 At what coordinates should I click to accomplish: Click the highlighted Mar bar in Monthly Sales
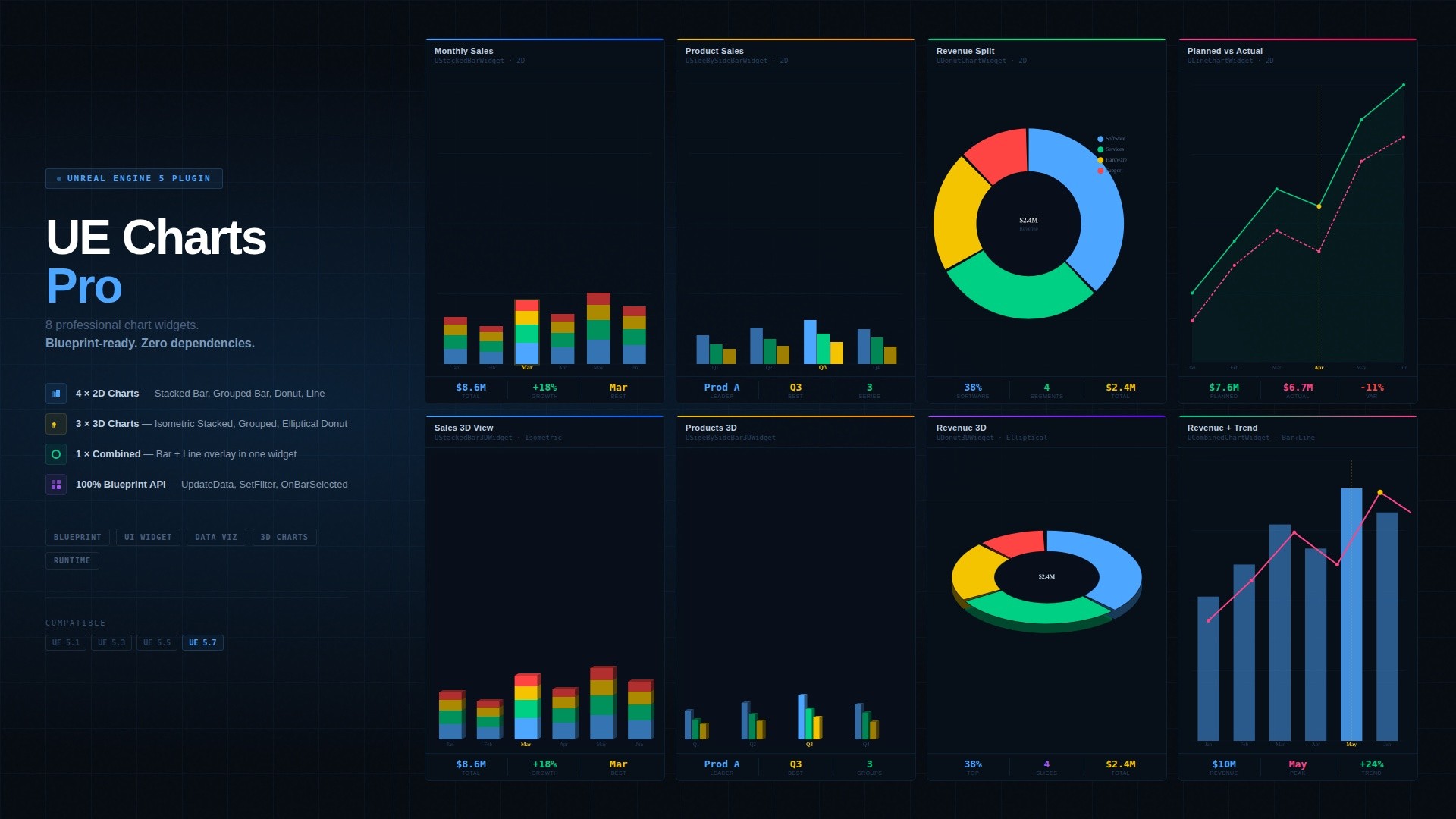(x=527, y=332)
